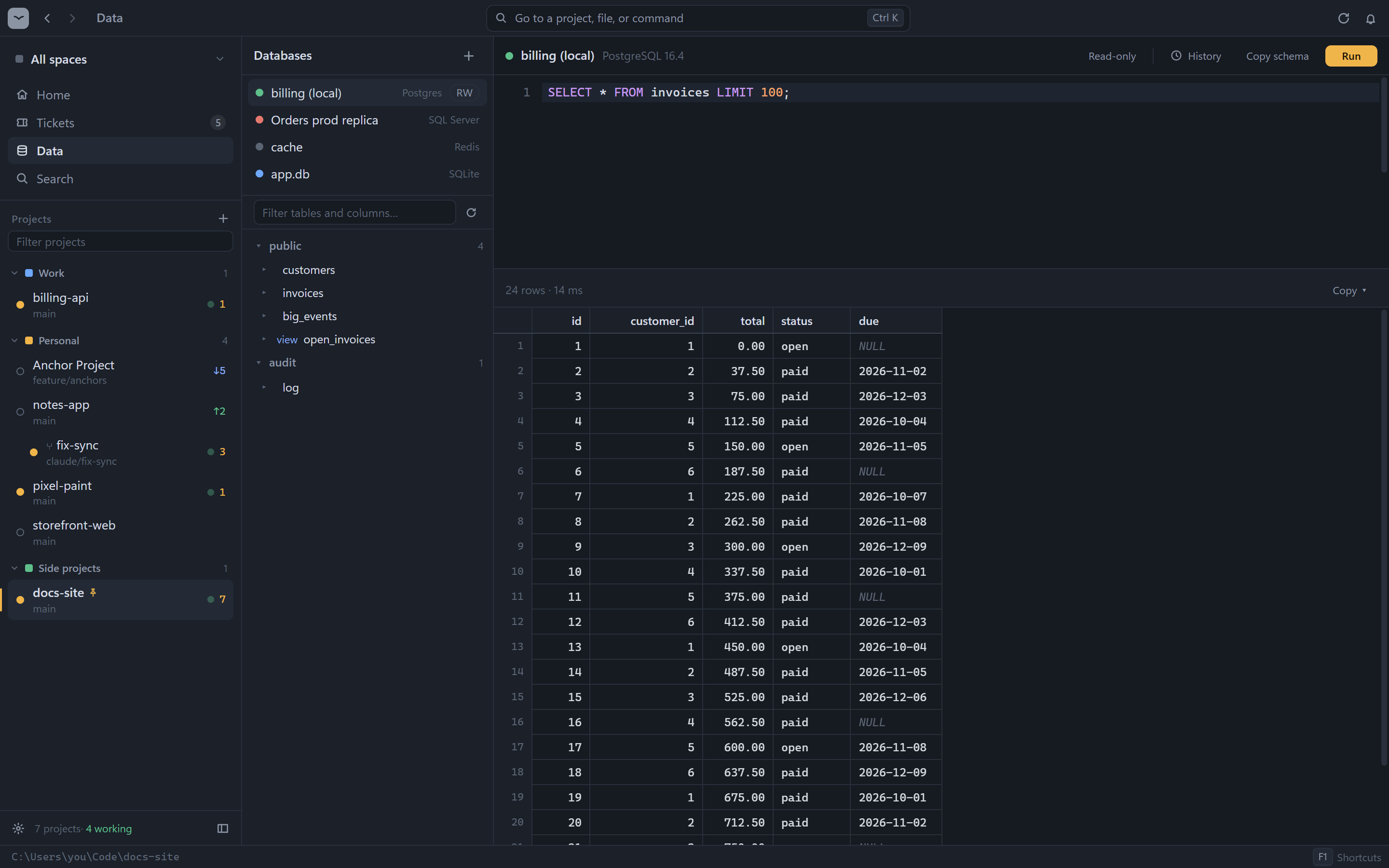Focus the Filter projects field

tap(121, 241)
